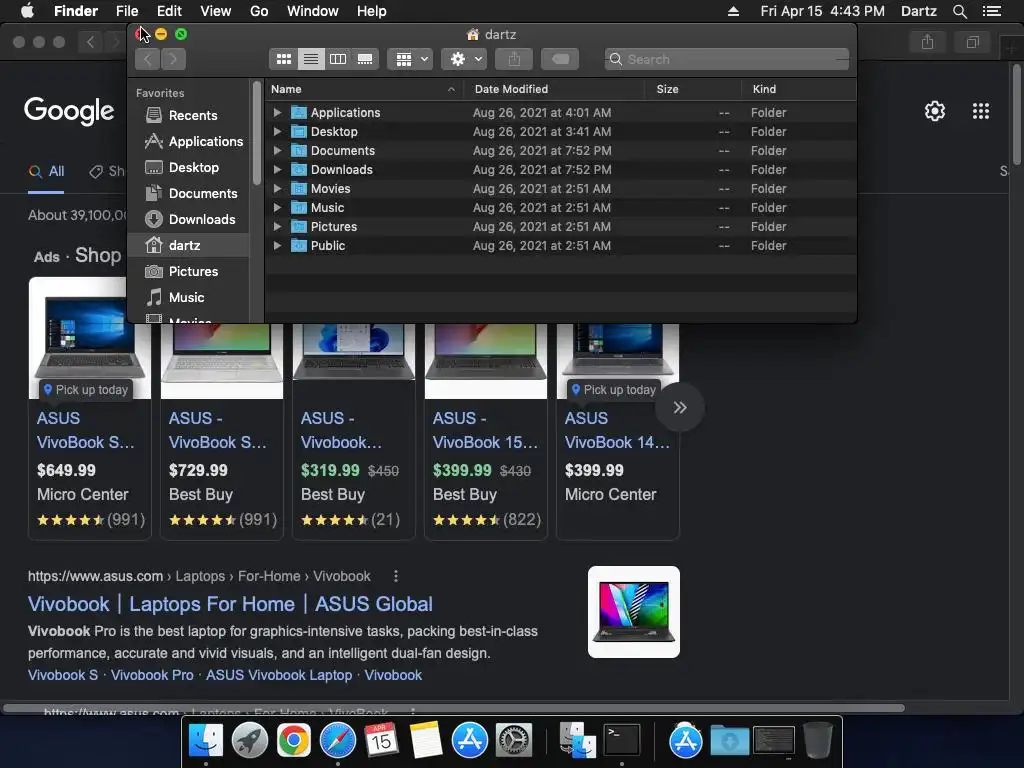1024x768 pixels.
Task: Open the $649.99 ASUS VivoBook Micro Center listing
Action: click(89, 408)
